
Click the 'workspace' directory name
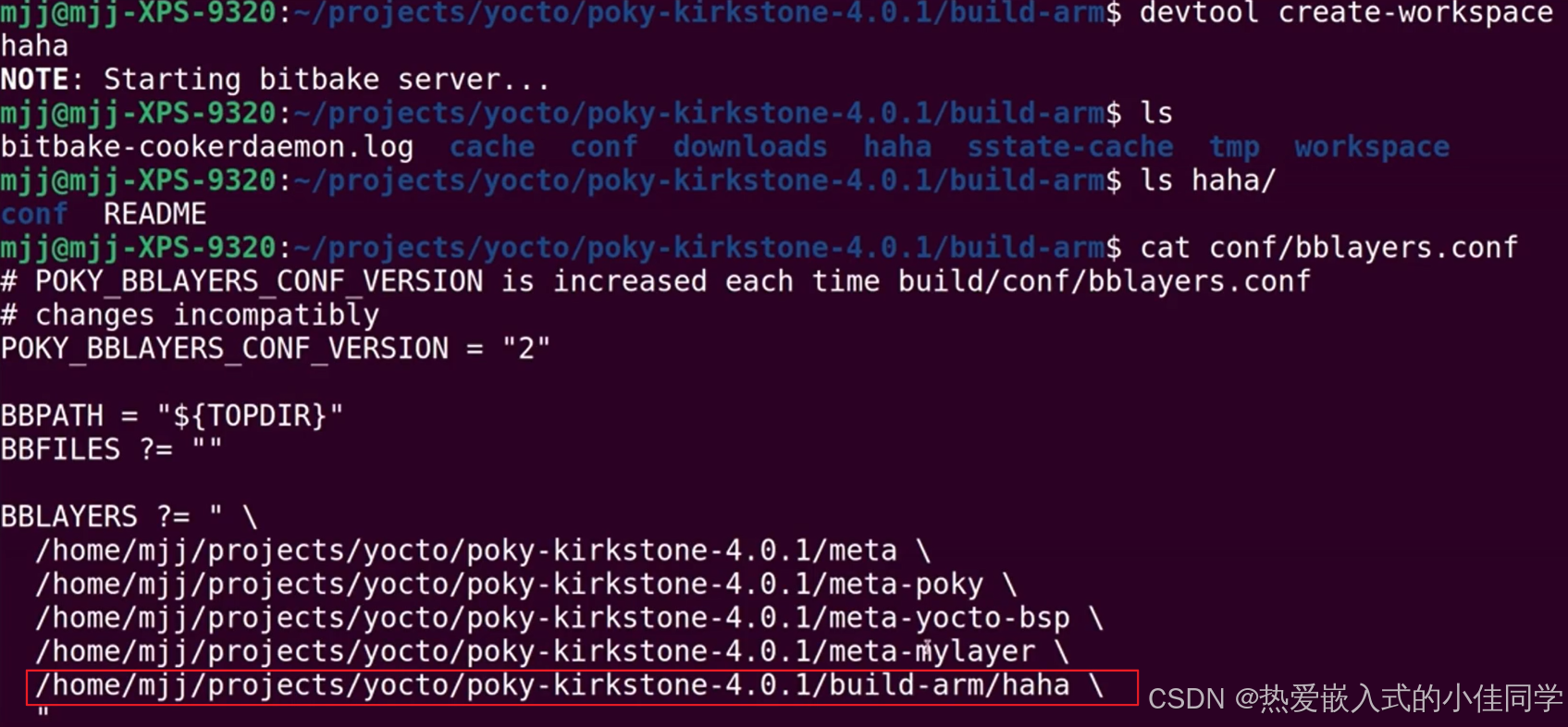pos(1372,148)
